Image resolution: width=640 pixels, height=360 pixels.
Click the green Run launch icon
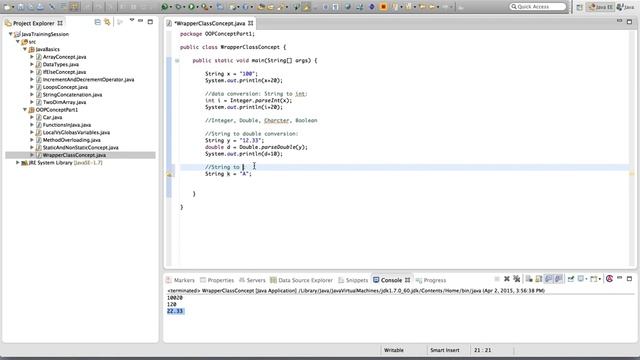tap(191, 7)
